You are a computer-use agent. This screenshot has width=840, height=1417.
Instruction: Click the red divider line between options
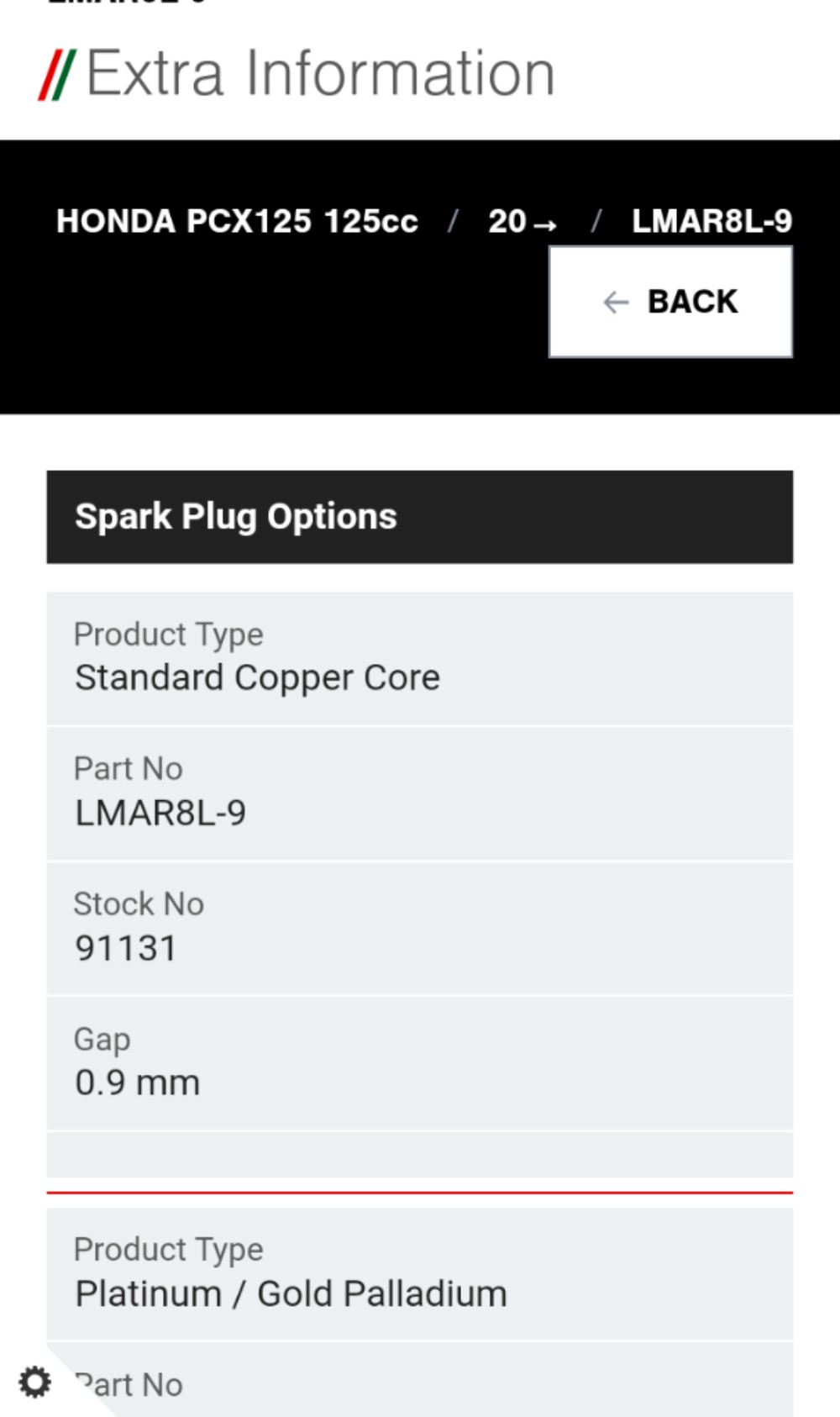click(x=419, y=1192)
